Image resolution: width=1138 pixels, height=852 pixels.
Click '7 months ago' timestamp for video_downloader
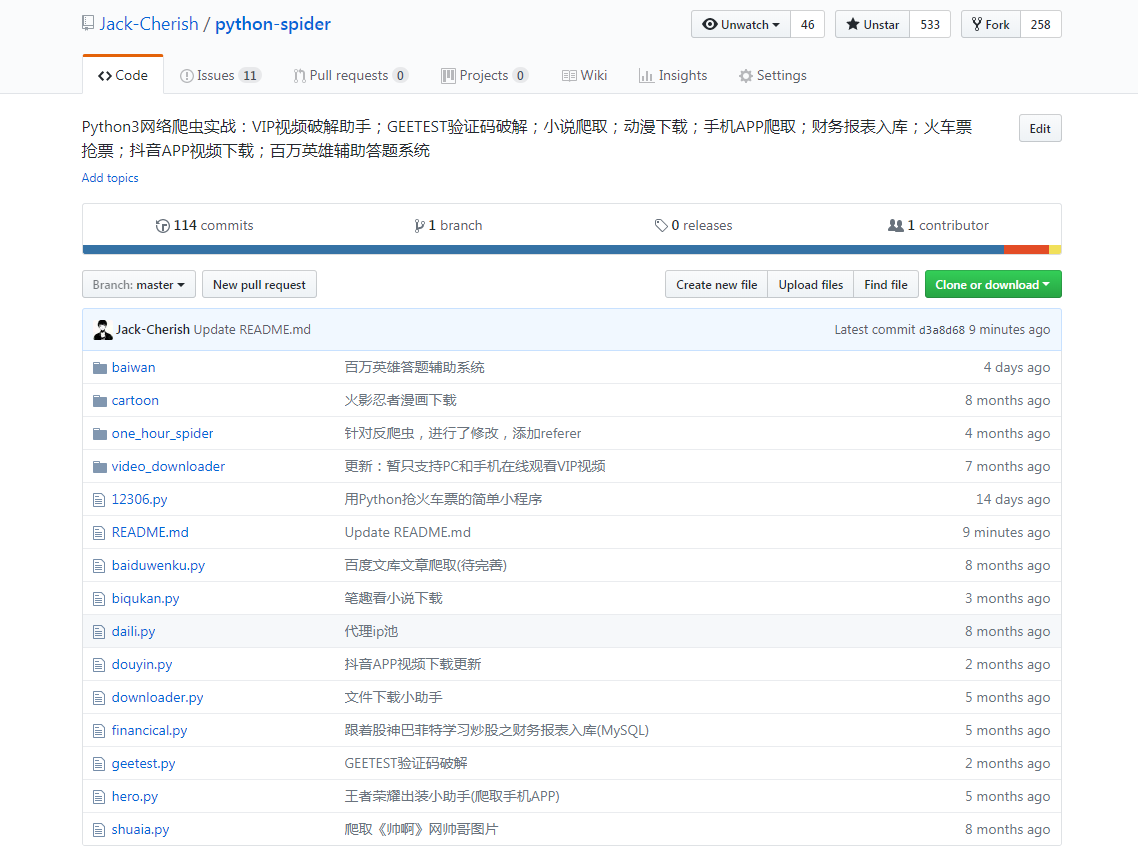coord(1007,467)
